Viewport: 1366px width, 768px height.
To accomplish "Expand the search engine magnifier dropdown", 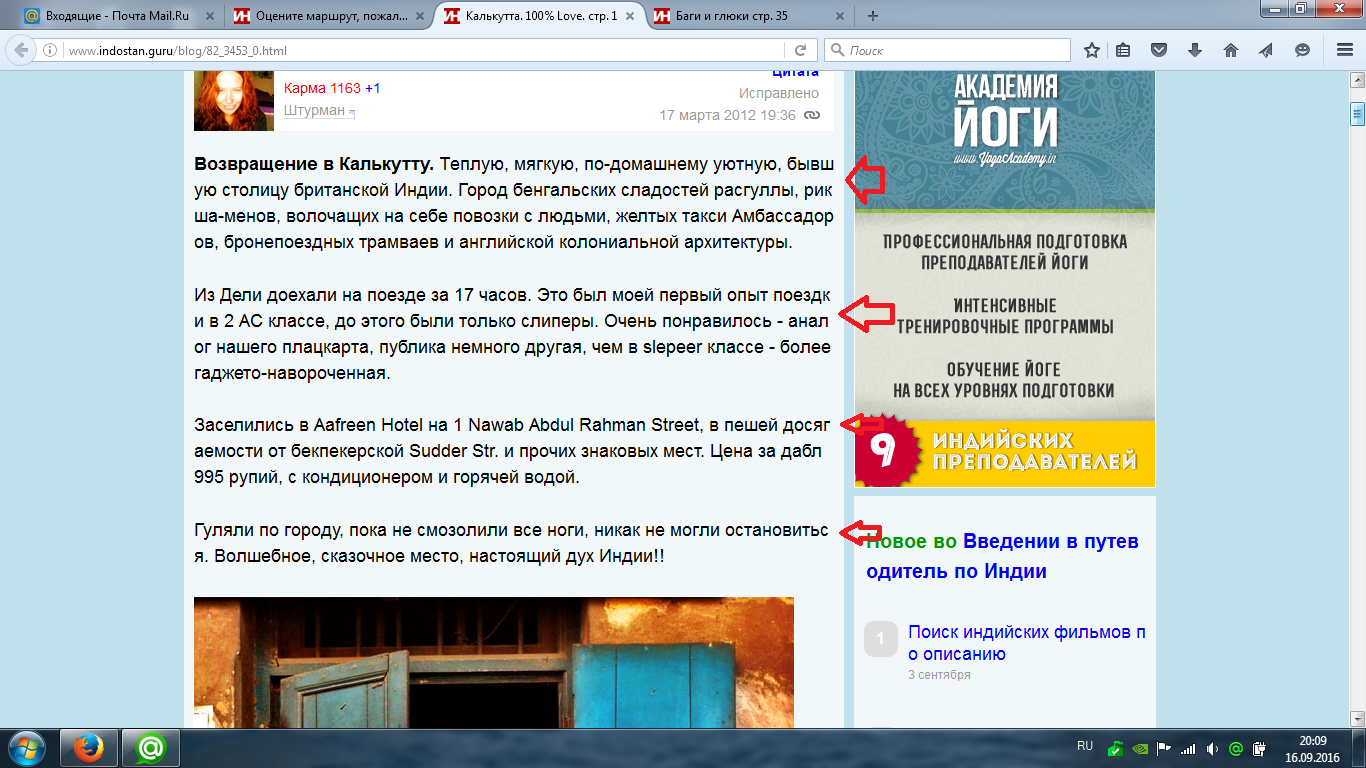I will [x=837, y=50].
